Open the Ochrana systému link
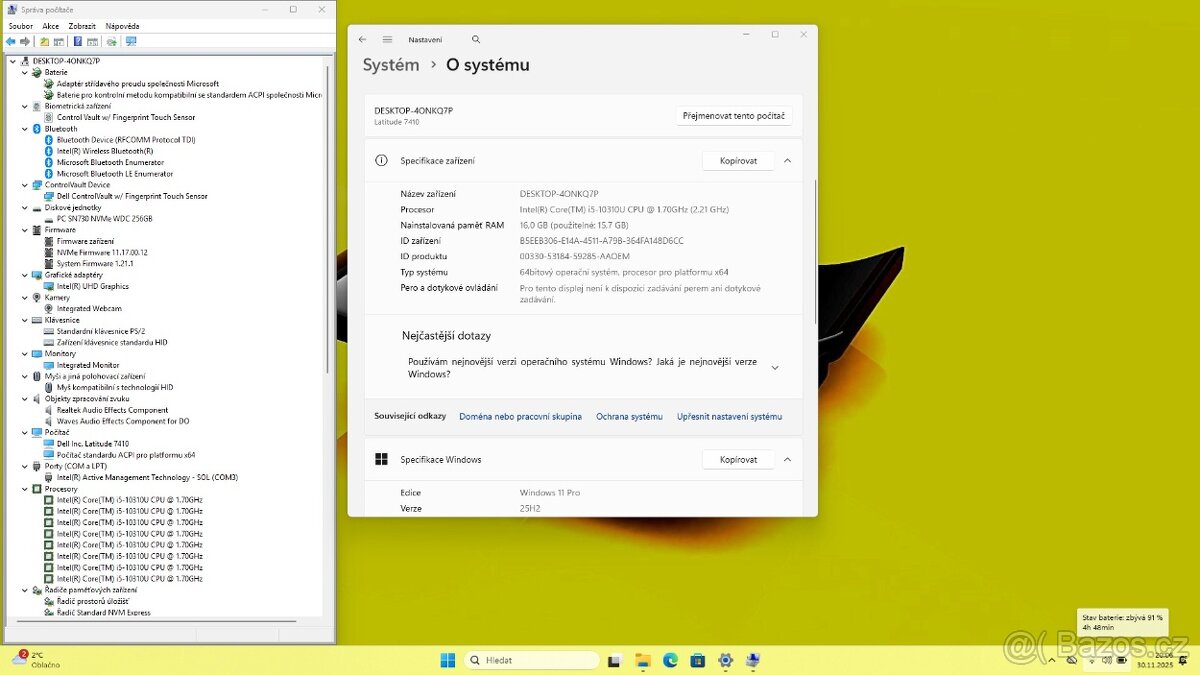This screenshot has height=675, width=1200. (629, 416)
